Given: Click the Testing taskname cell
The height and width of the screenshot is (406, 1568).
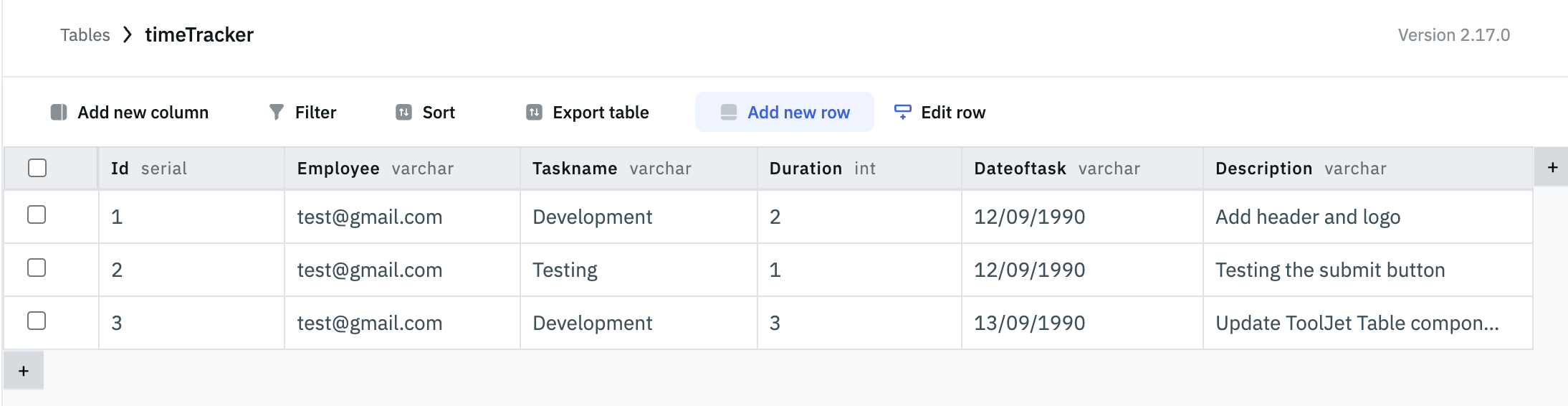Looking at the screenshot, I should [565, 270].
